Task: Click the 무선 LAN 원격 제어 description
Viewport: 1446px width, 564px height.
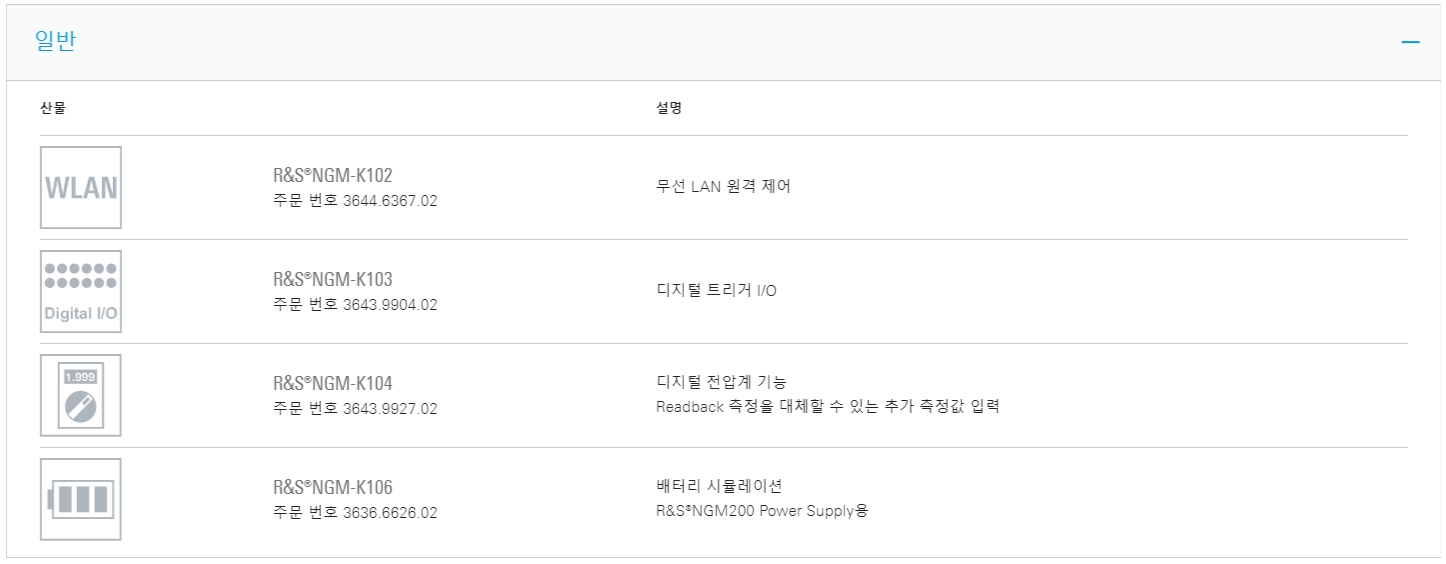Action: pyautogui.click(x=723, y=187)
